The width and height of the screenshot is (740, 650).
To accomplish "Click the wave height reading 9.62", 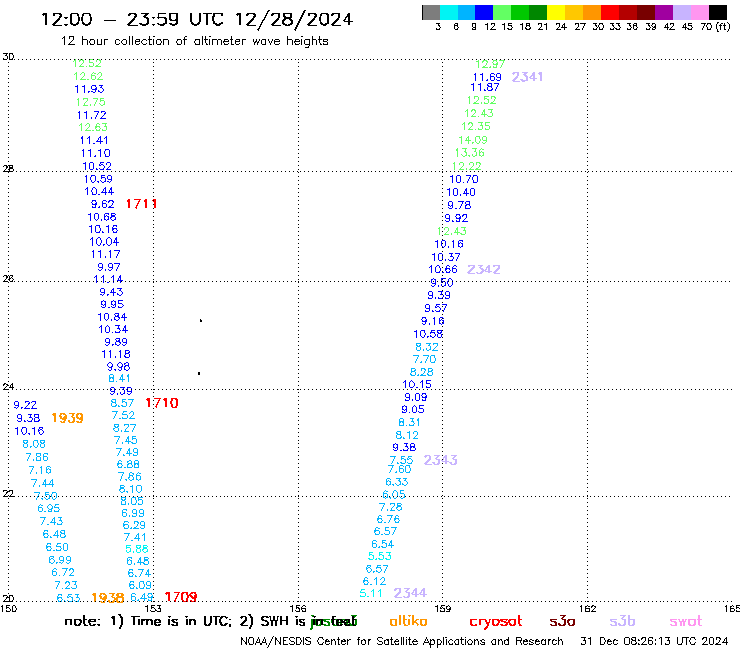I will tap(102, 204).
